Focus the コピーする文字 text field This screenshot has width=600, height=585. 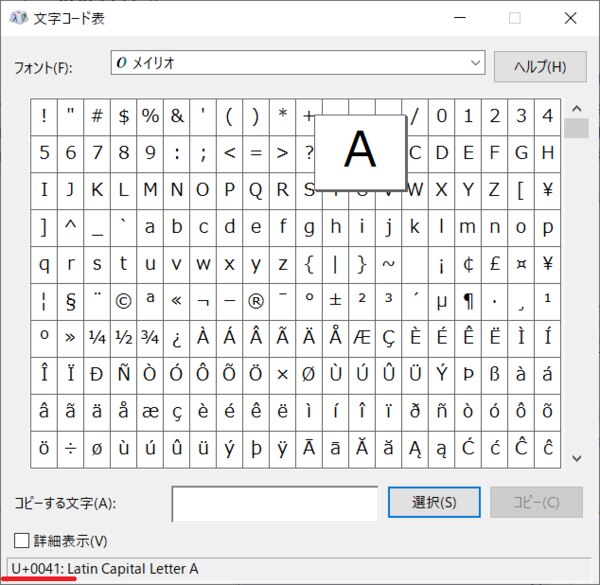pos(274,503)
